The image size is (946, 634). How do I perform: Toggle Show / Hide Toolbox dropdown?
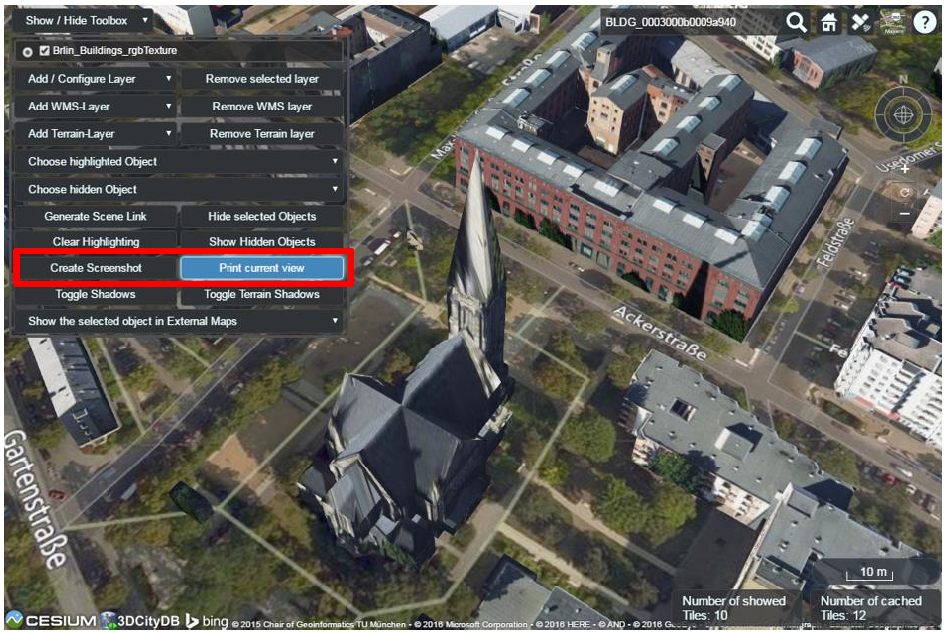82,21
